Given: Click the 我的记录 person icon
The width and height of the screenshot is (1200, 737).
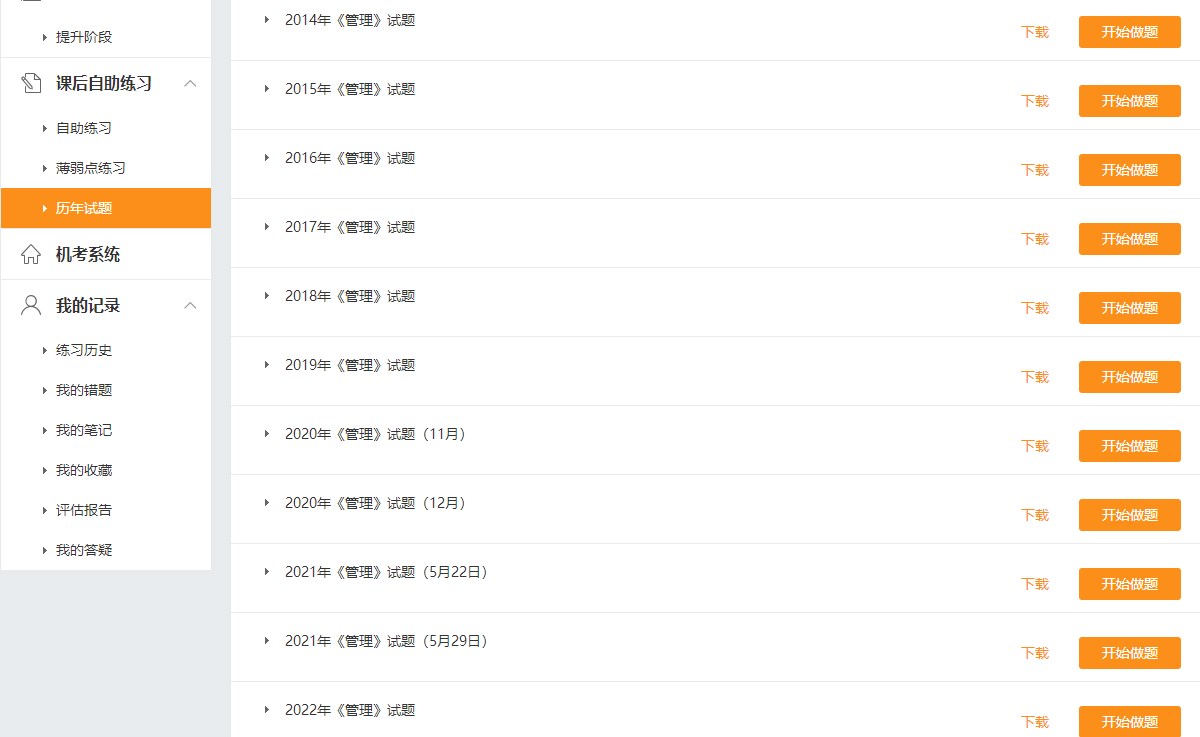Looking at the screenshot, I should click(31, 305).
